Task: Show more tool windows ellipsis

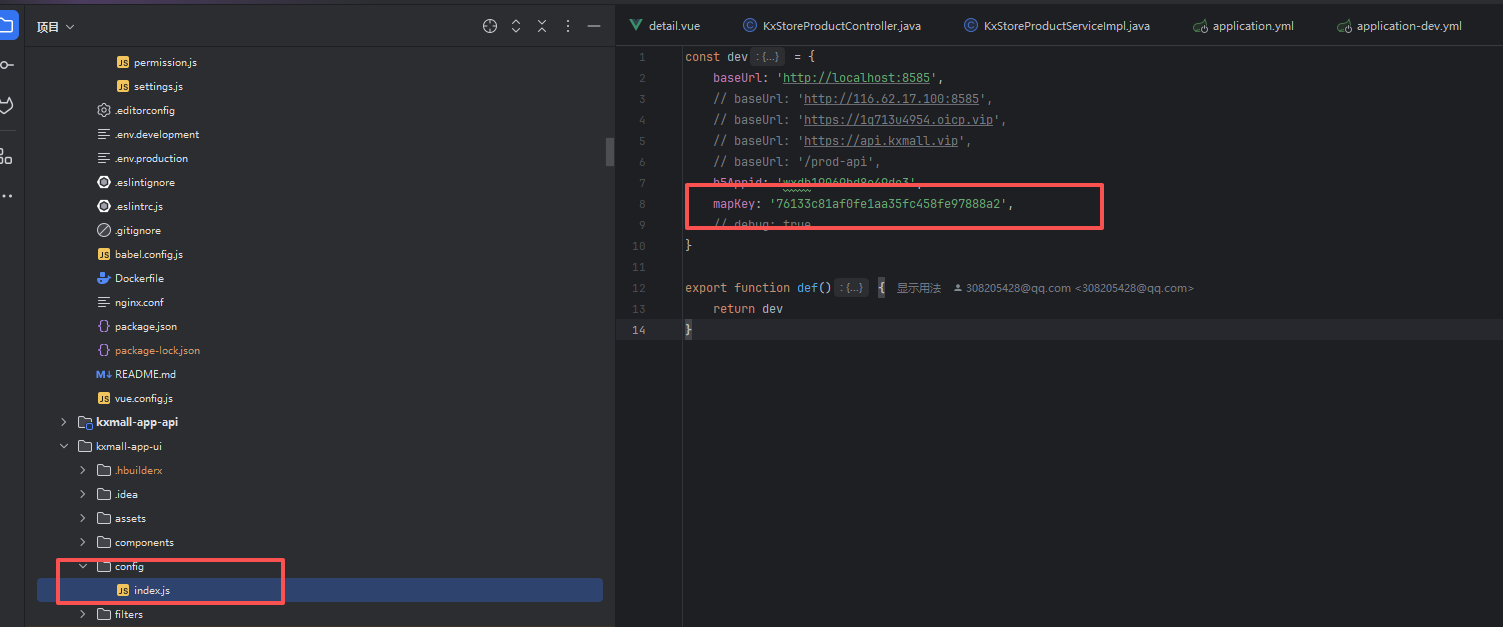Action: click(8, 196)
